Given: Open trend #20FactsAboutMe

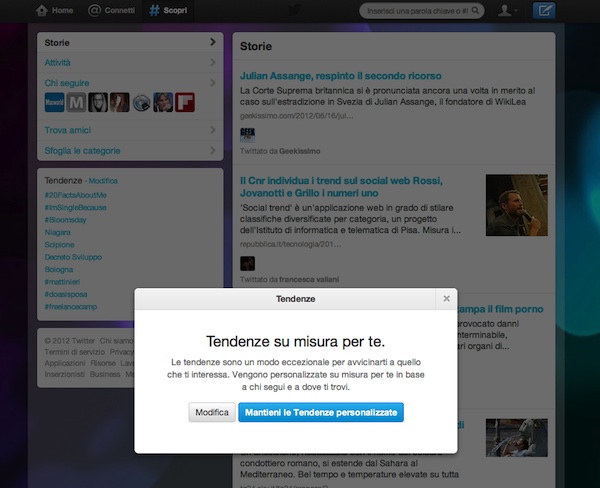Looking at the screenshot, I should [75, 195].
